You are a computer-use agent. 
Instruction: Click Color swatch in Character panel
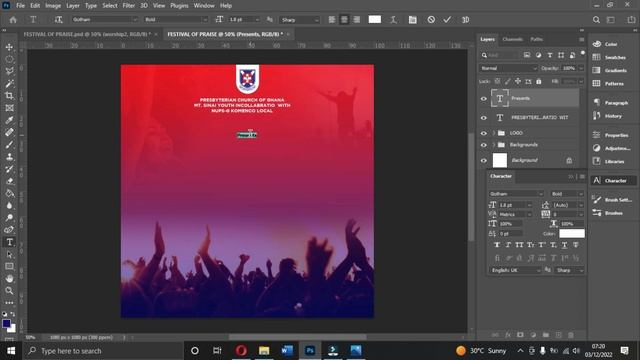pos(572,233)
